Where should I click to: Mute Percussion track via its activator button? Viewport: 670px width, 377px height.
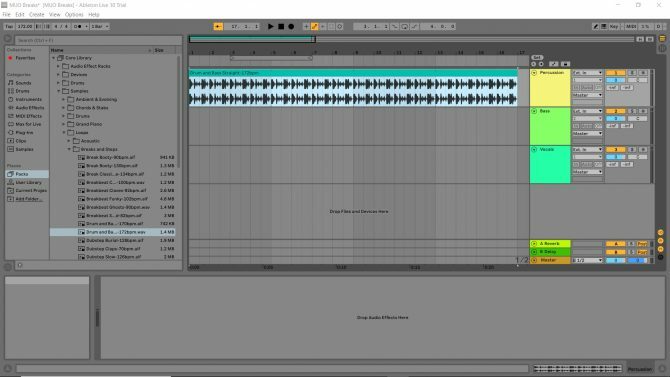point(616,73)
